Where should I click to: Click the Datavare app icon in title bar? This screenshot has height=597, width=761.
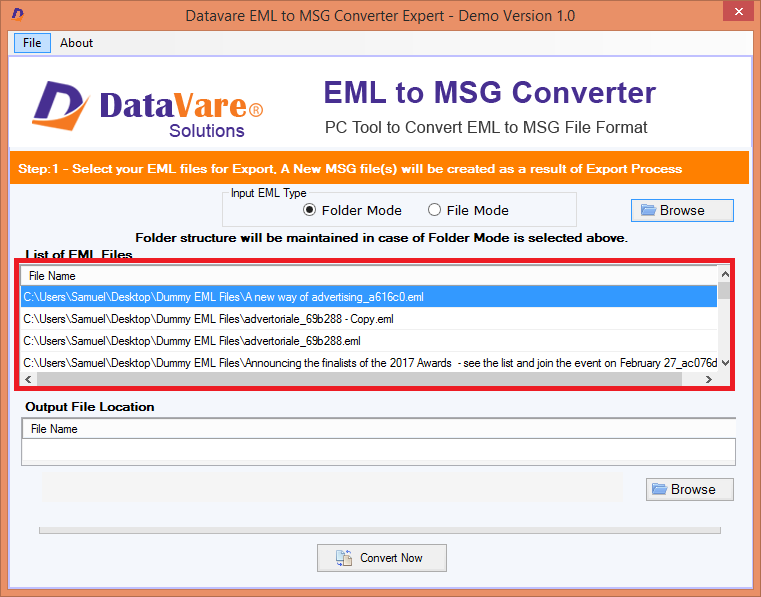point(18,14)
